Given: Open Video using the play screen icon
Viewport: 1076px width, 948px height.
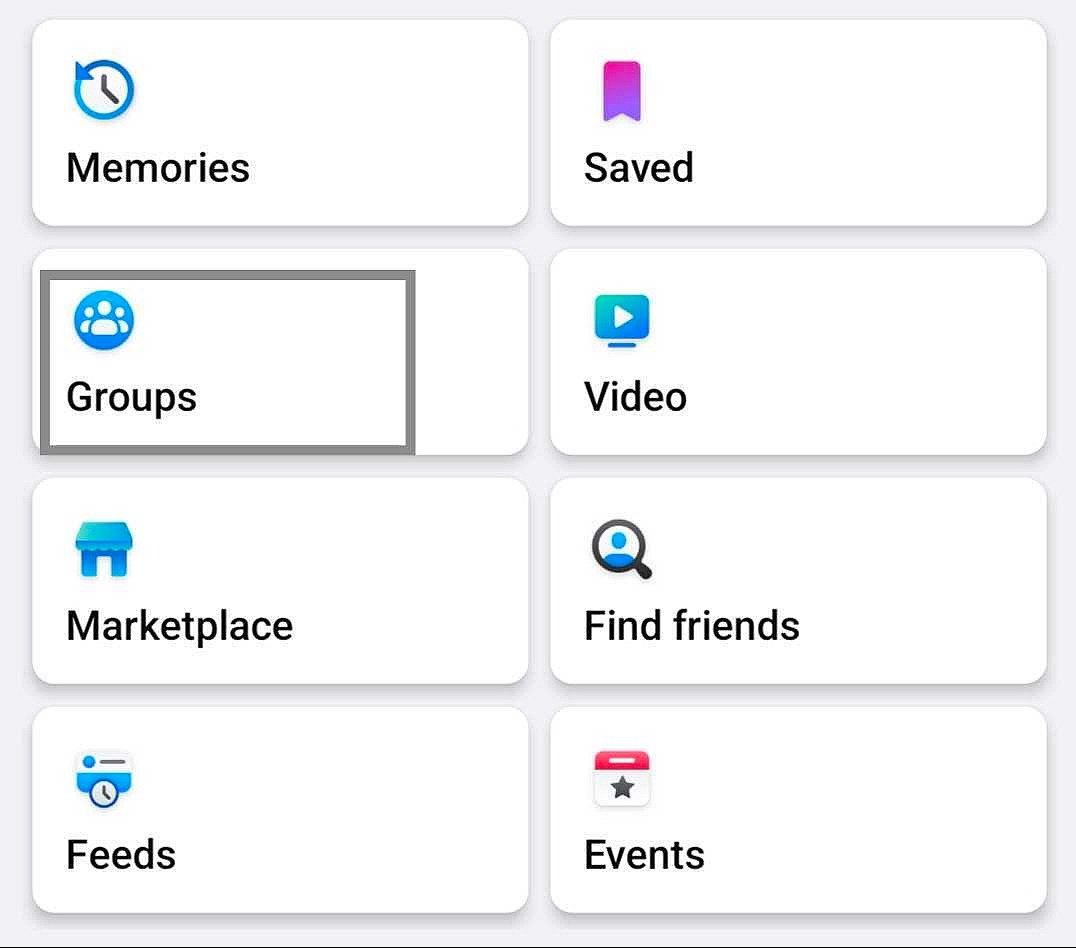Looking at the screenshot, I should [x=622, y=318].
